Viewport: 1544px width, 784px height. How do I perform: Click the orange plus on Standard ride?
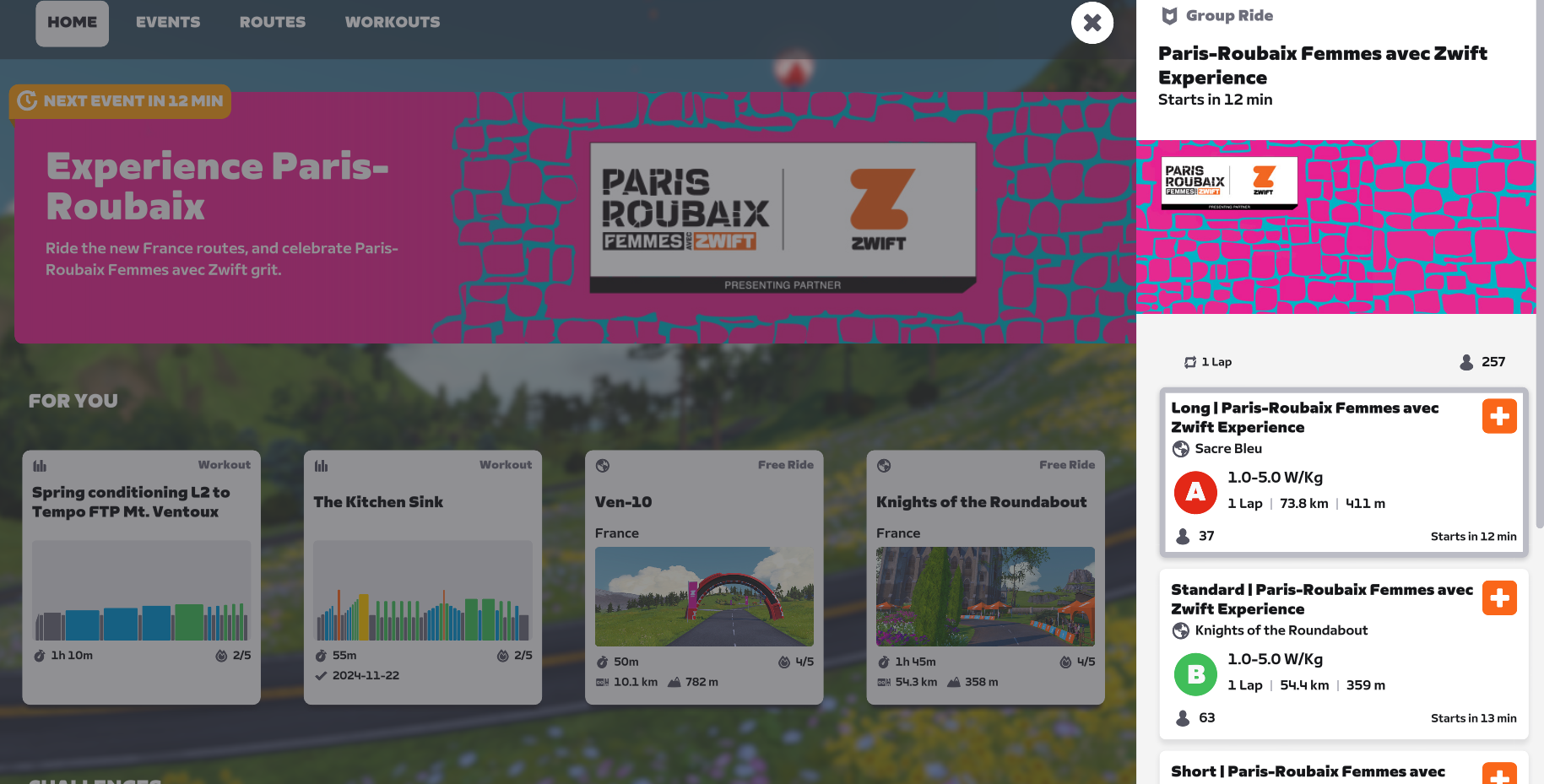1499,598
